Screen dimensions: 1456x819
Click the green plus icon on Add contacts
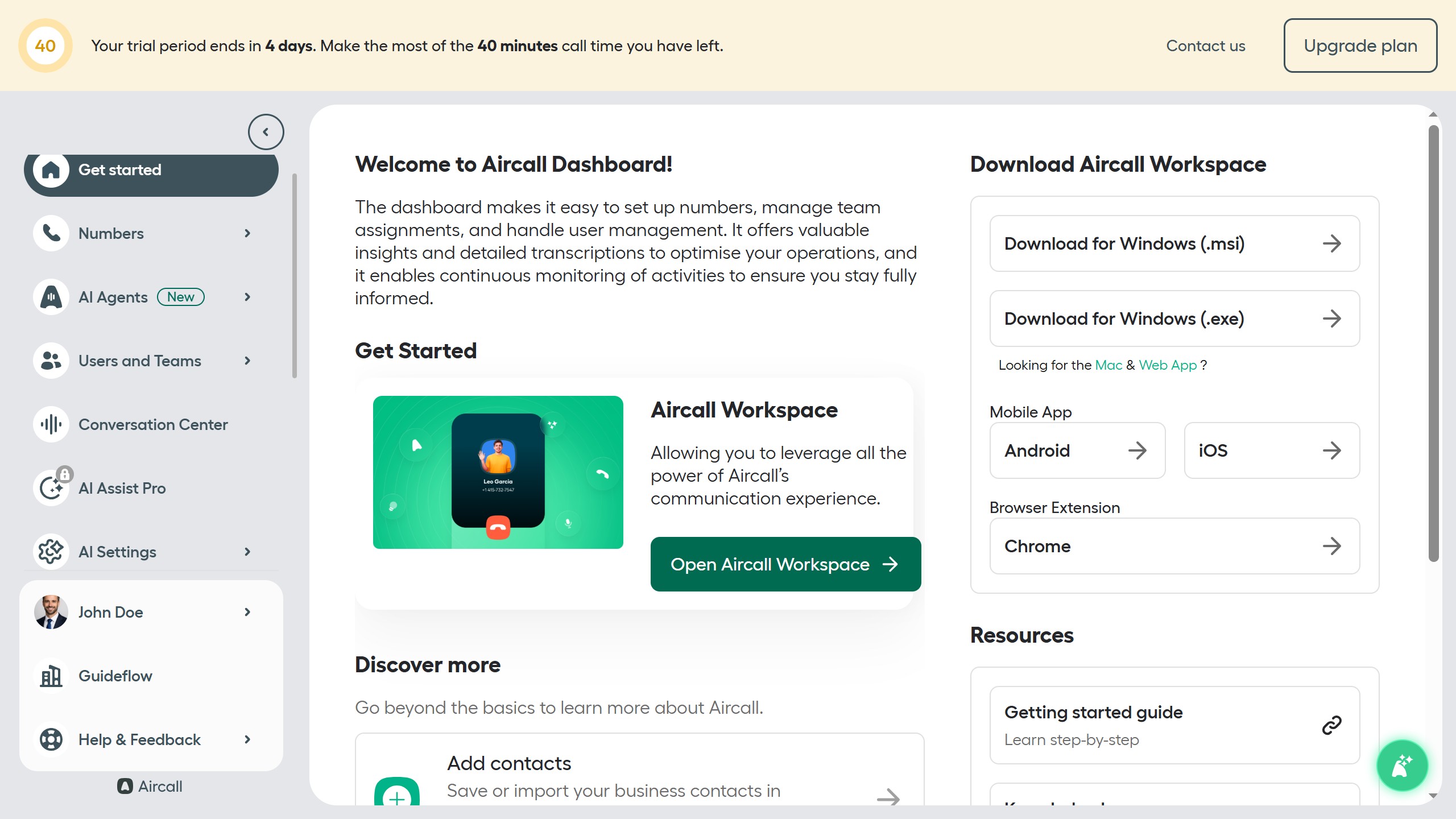[x=397, y=792]
